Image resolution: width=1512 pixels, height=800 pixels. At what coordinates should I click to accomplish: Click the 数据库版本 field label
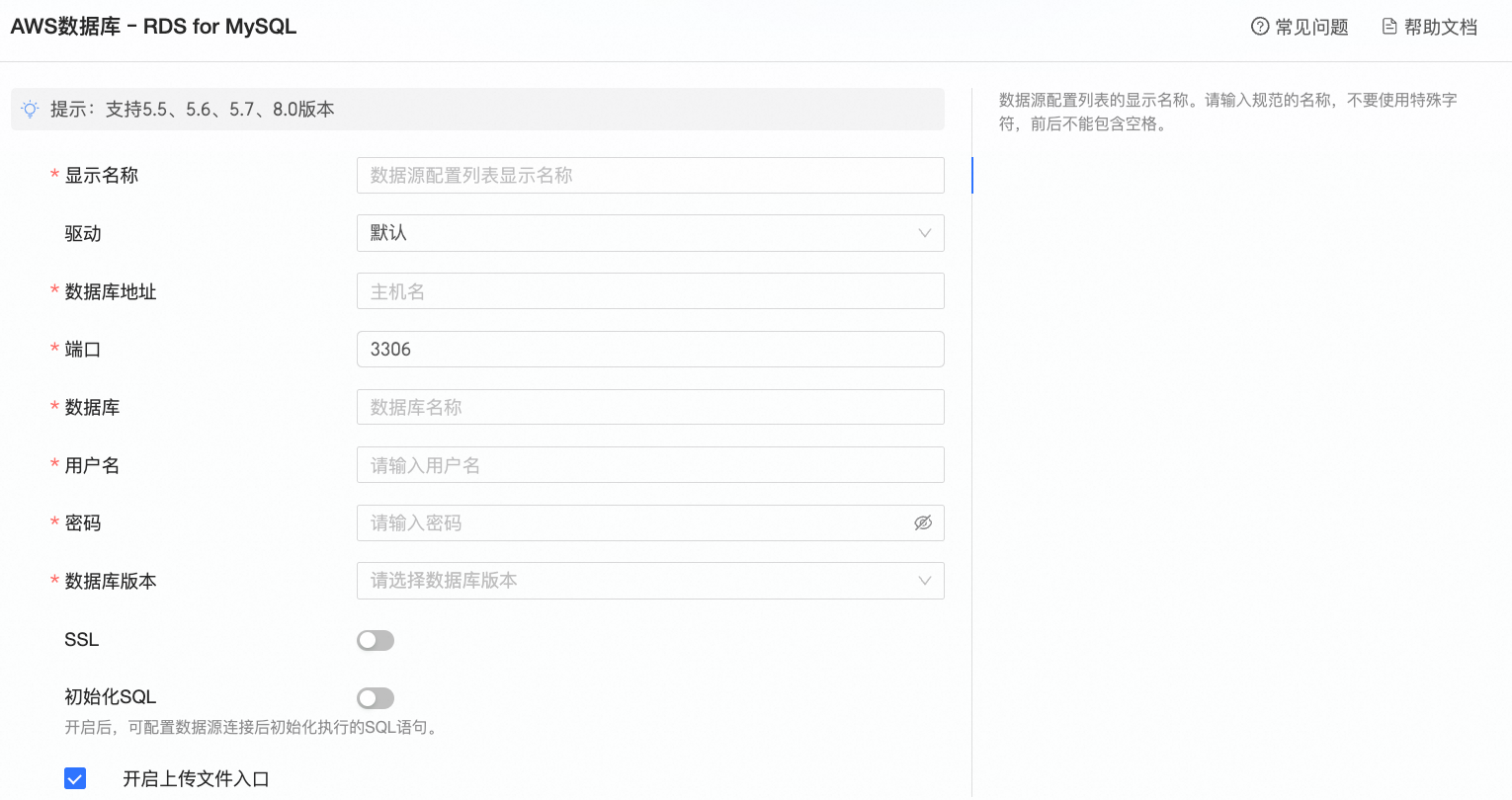pyautogui.click(x=111, y=581)
